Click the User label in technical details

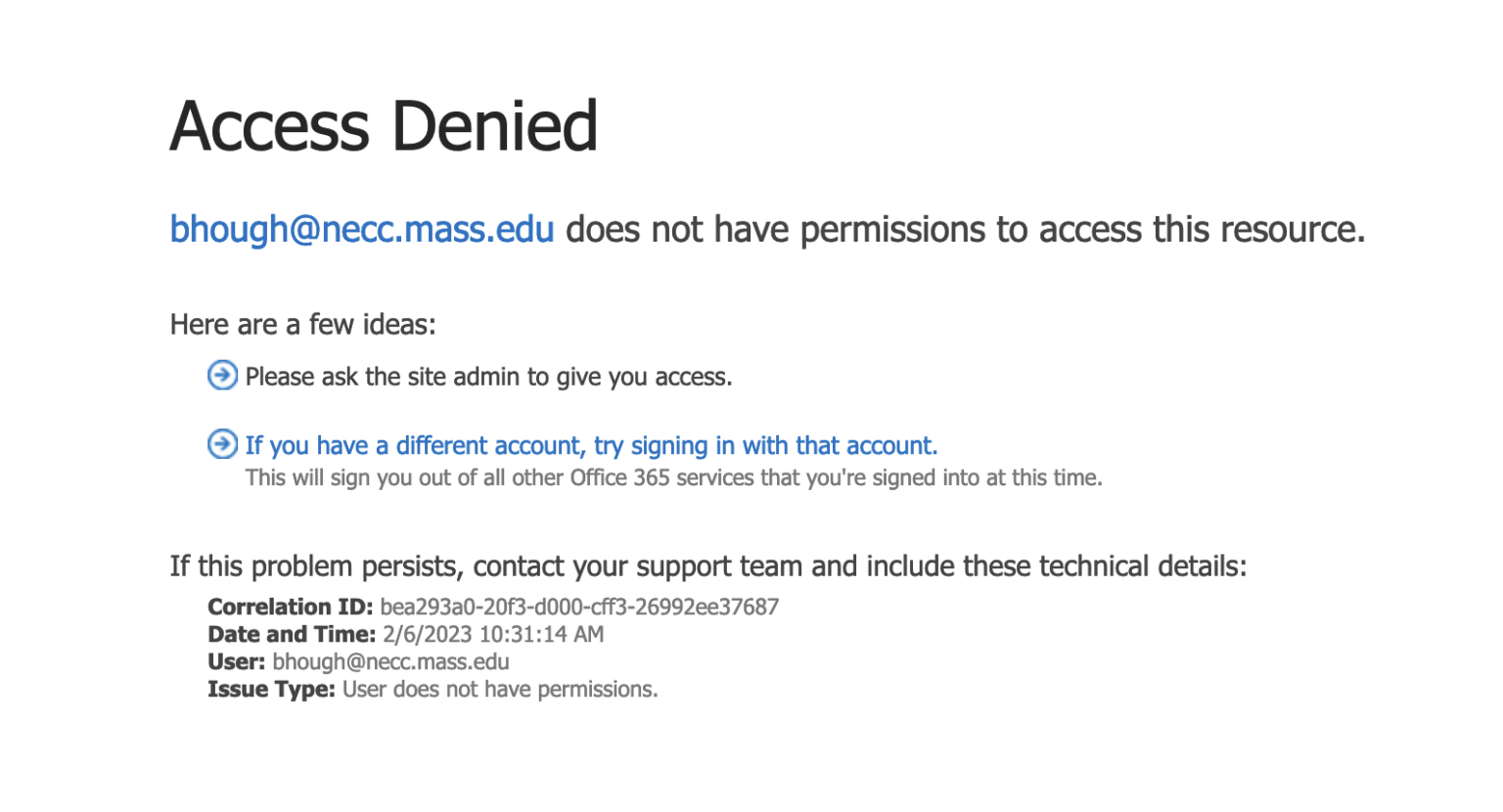[237, 661]
